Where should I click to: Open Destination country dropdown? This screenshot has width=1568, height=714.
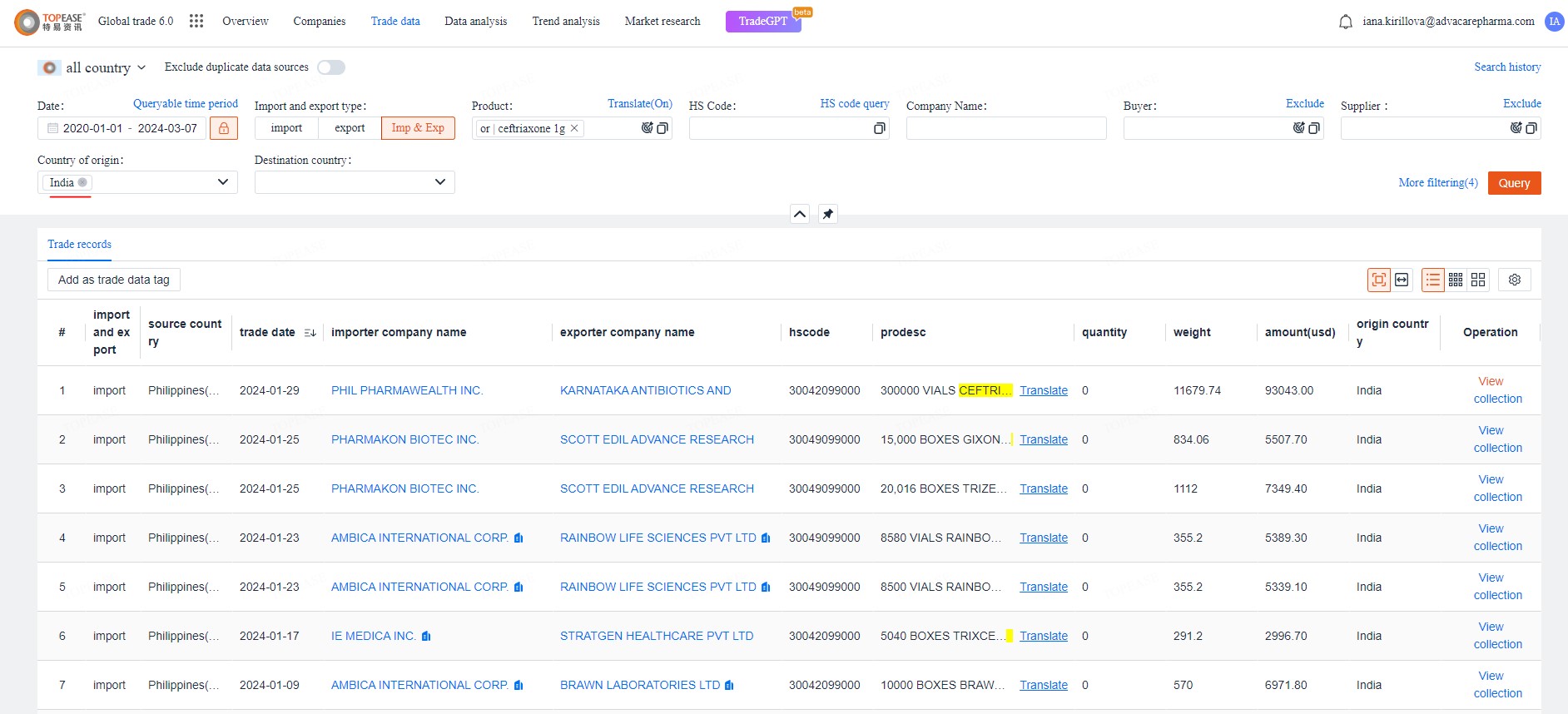pyautogui.click(x=355, y=182)
